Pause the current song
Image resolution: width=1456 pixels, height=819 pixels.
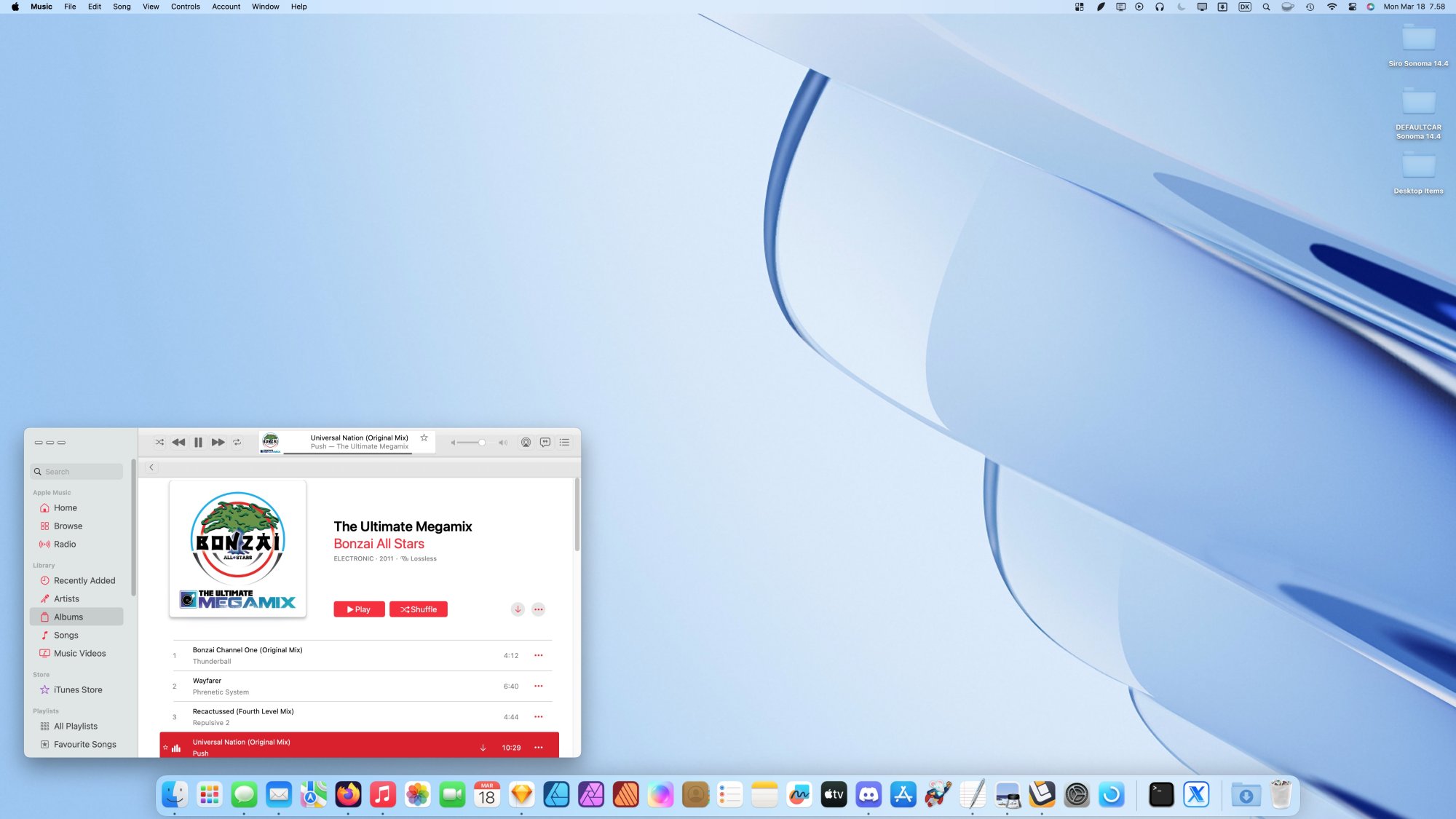198,442
